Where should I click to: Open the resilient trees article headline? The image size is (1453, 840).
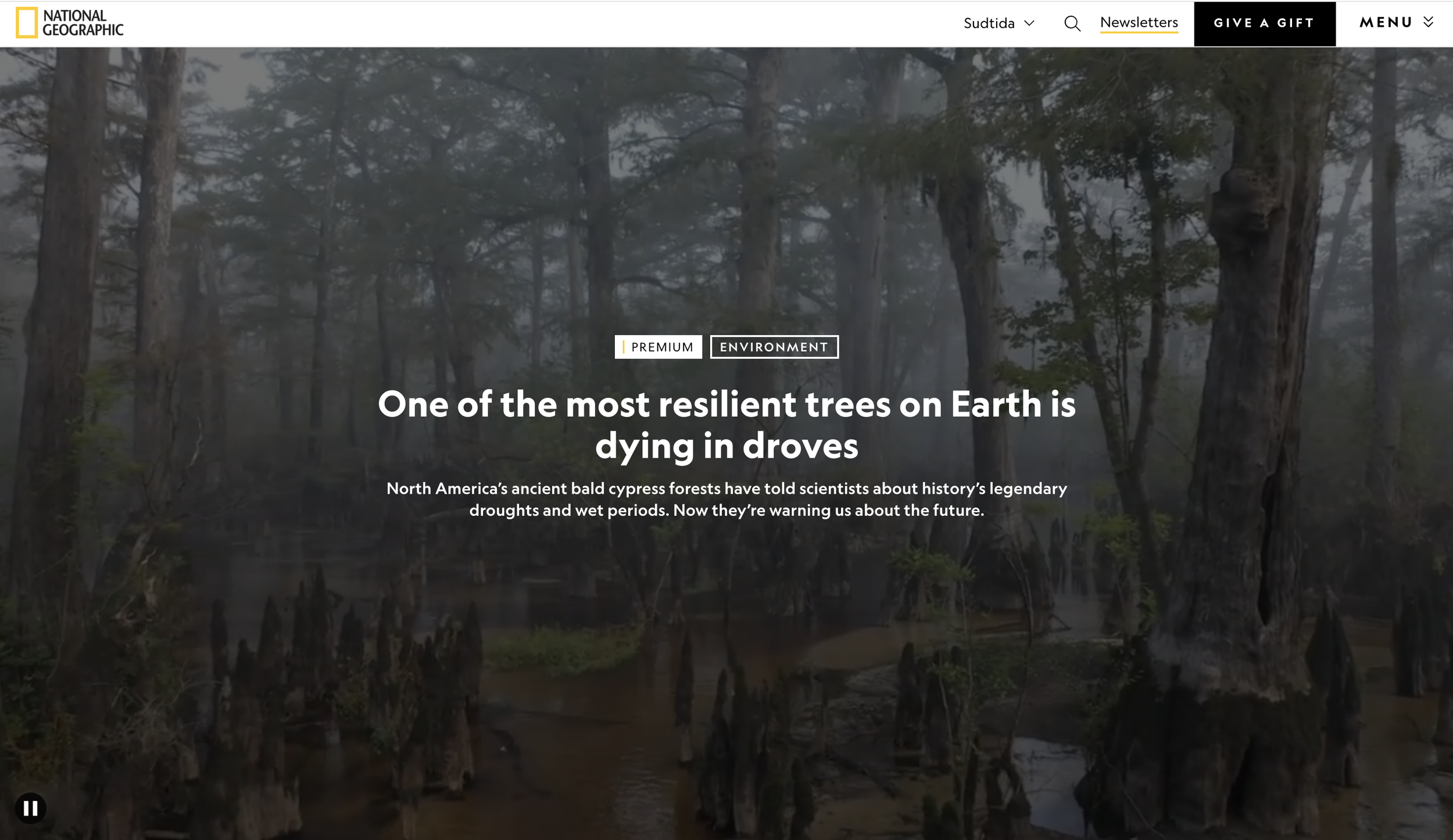(x=727, y=404)
